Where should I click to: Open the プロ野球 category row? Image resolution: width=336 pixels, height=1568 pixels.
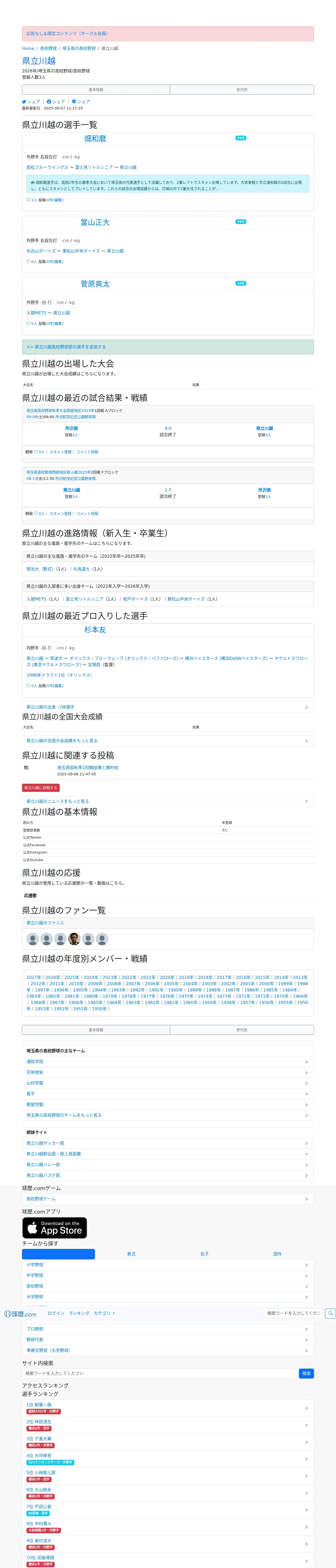click(168, 1329)
